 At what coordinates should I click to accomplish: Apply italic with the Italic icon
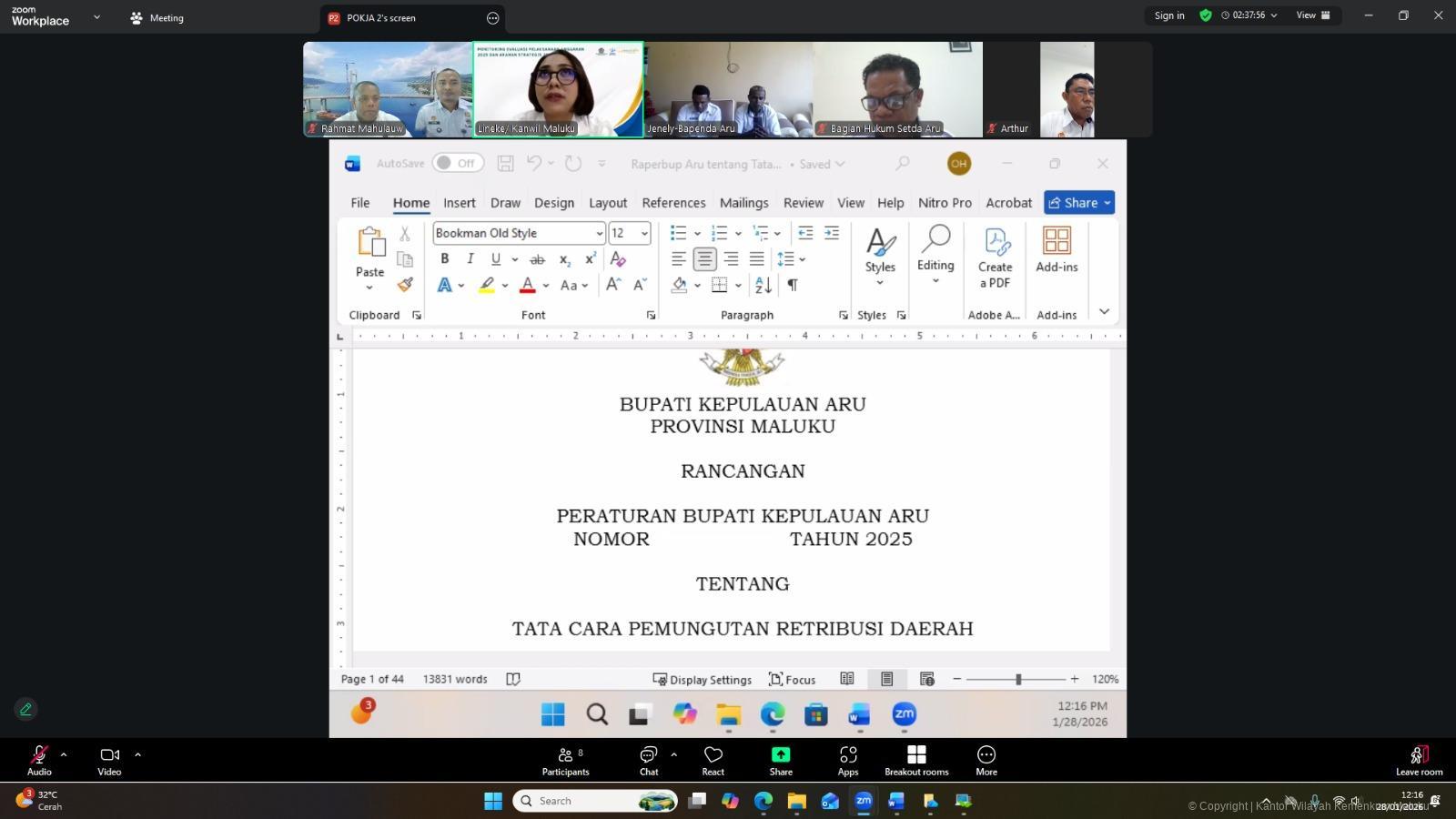(470, 259)
